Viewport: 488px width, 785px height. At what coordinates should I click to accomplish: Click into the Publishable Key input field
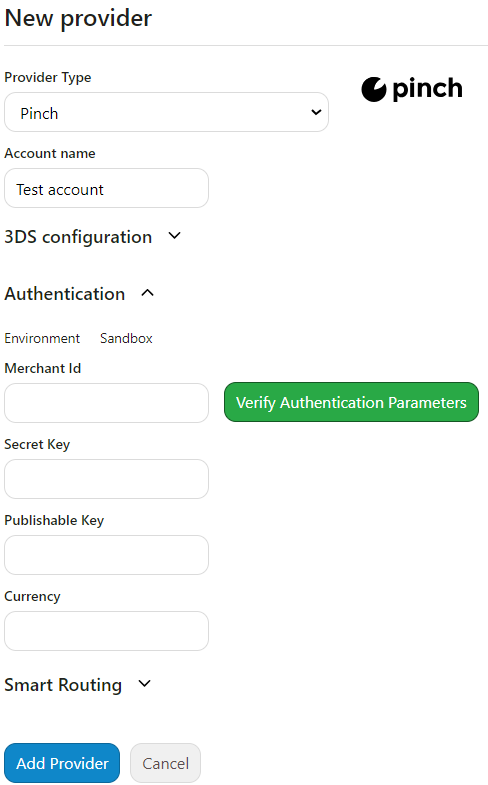[x=106, y=555]
